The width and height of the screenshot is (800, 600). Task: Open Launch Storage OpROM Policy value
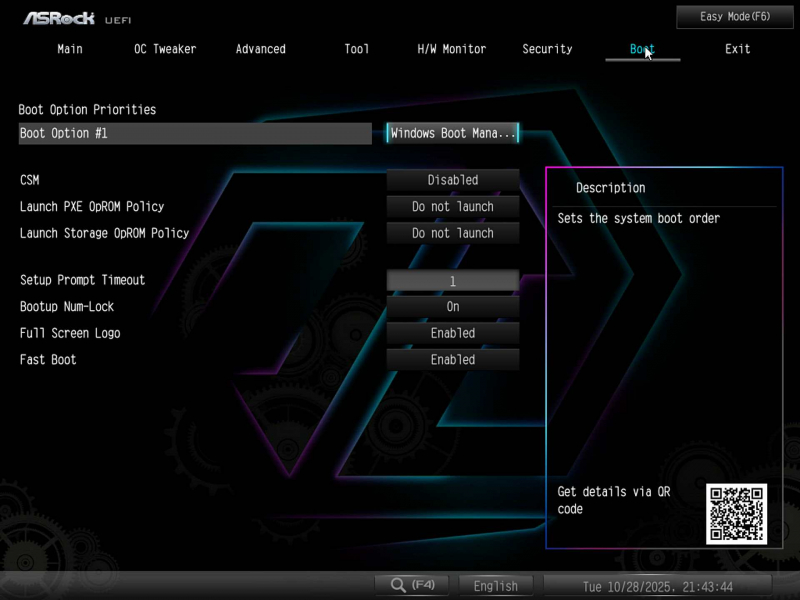(453, 233)
